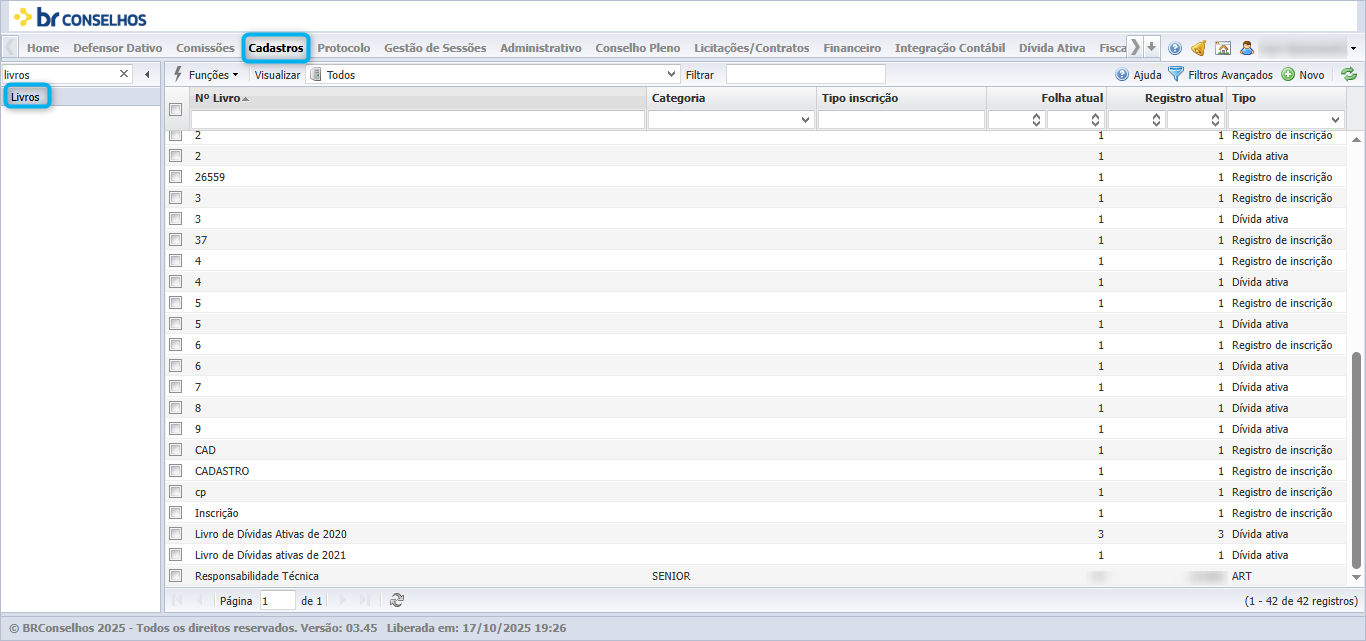The height and width of the screenshot is (641, 1366).
Task: Open Filtros Avançados
Action: tap(1221, 75)
